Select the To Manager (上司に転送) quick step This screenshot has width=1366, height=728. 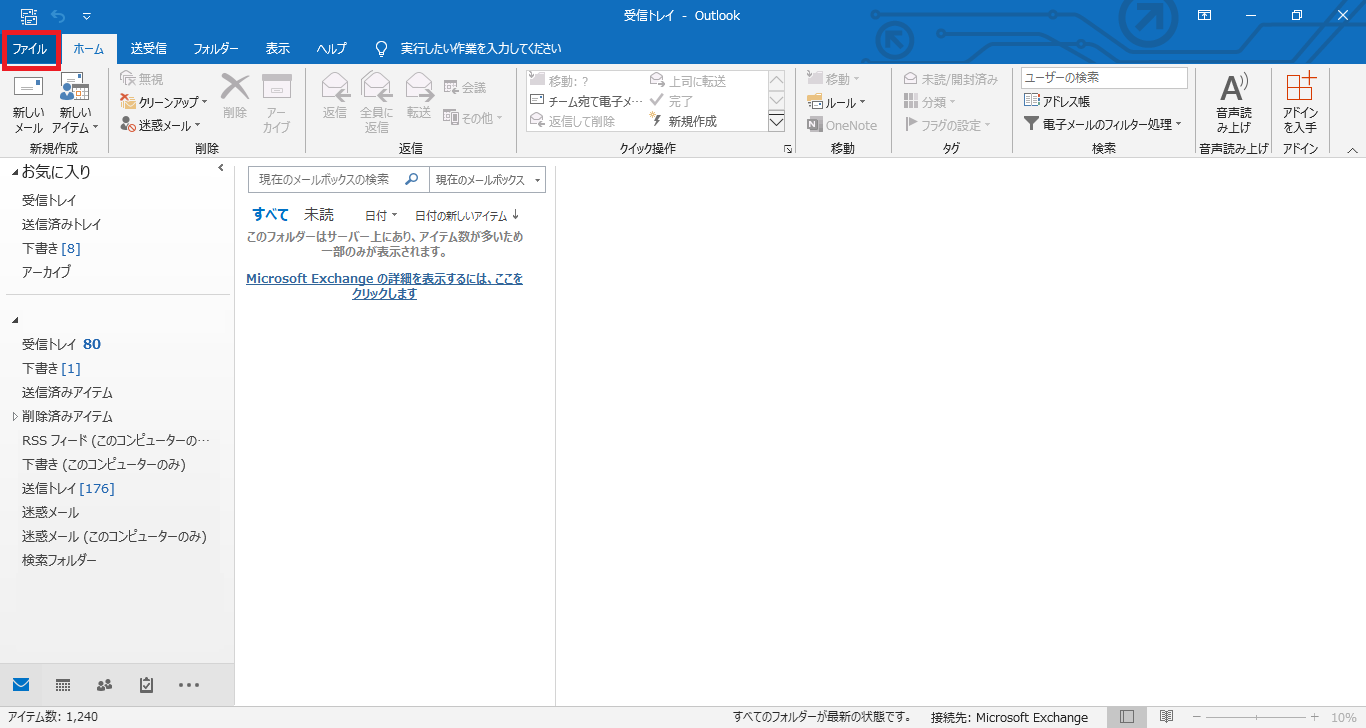[705, 81]
